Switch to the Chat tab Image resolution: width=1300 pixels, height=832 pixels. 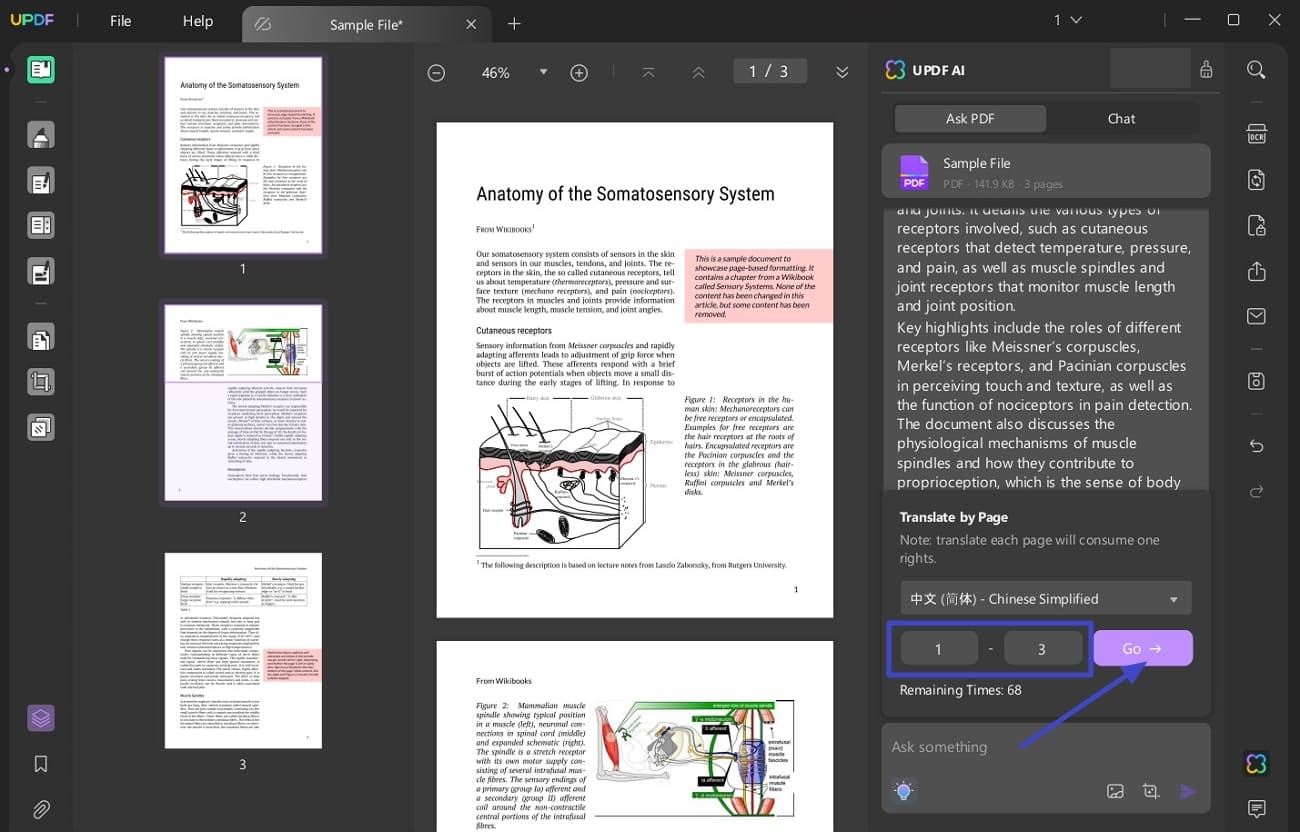pos(1120,118)
